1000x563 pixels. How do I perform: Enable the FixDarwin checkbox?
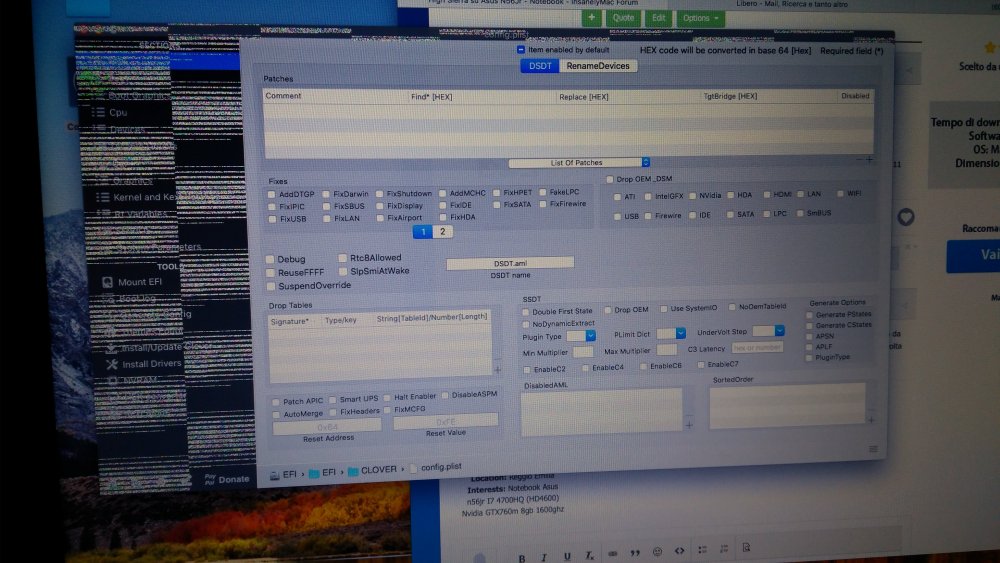click(x=327, y=194)
